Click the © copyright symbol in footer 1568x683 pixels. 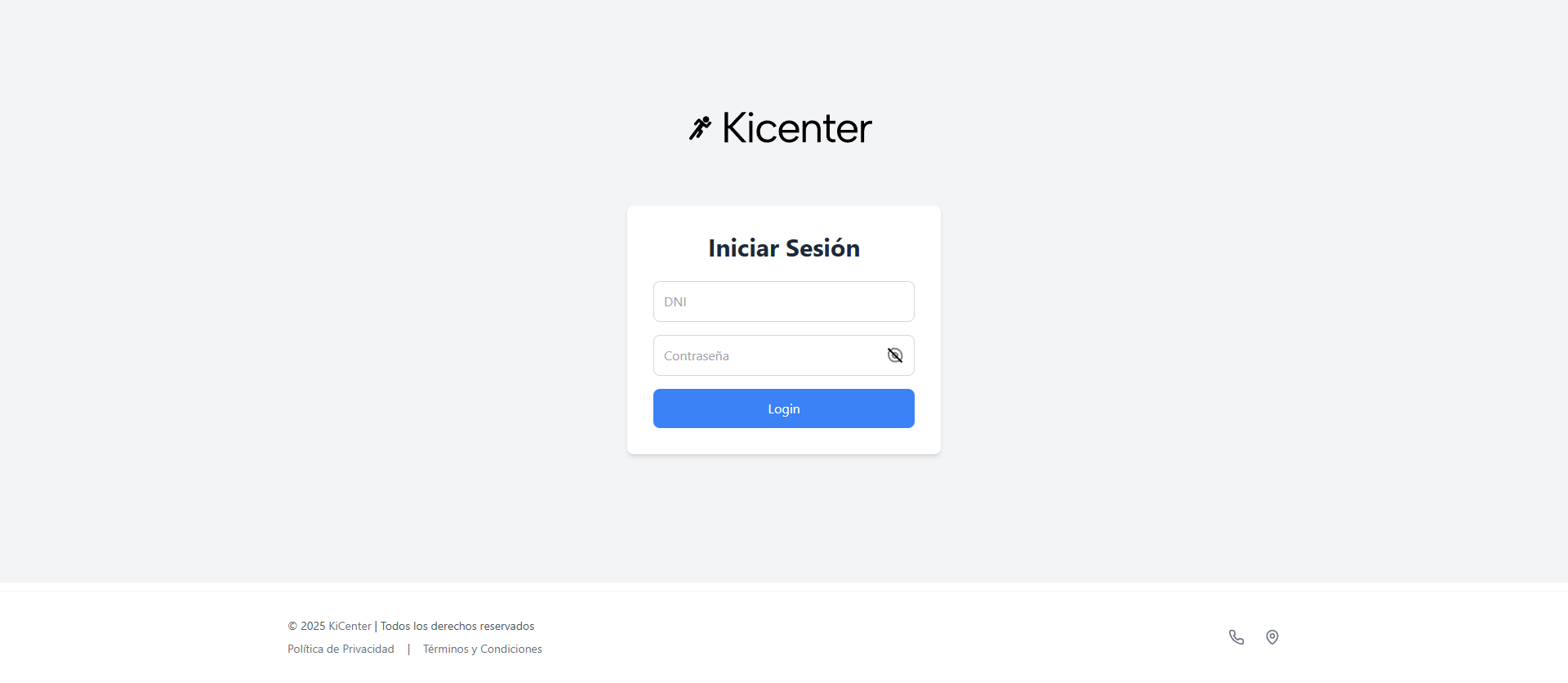click(292, 626)
